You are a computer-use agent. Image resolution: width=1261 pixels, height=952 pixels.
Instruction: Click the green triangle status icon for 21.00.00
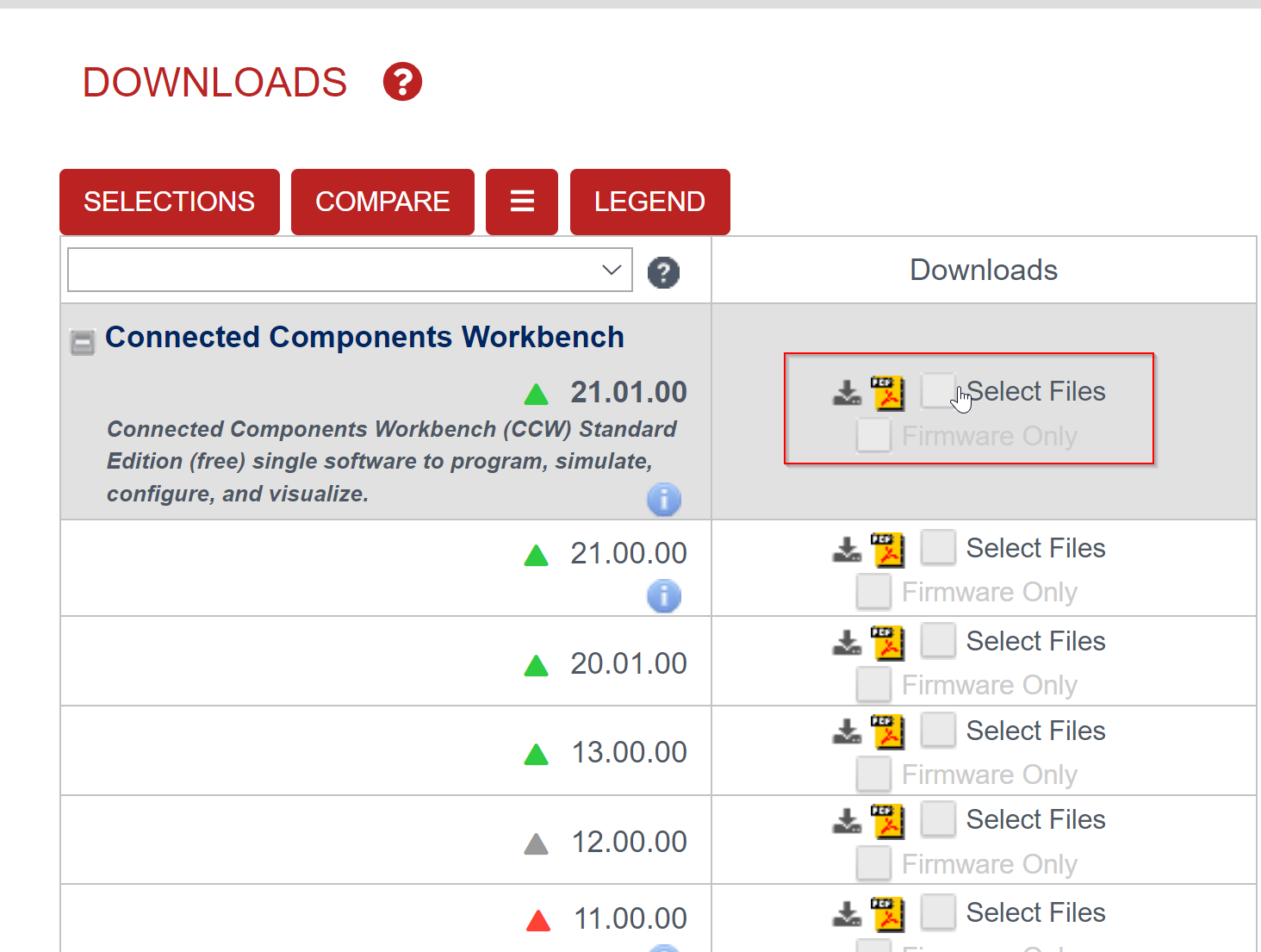537,556
